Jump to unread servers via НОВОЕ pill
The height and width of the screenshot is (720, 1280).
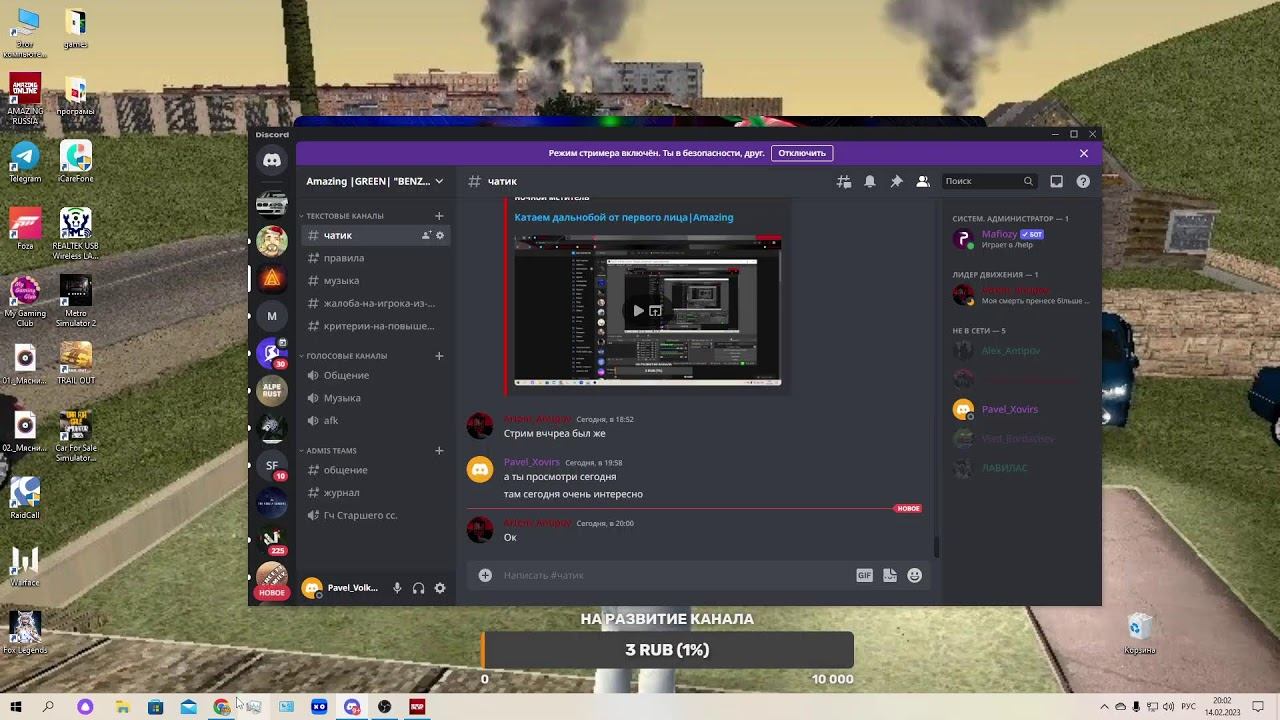tap(272, 593)
